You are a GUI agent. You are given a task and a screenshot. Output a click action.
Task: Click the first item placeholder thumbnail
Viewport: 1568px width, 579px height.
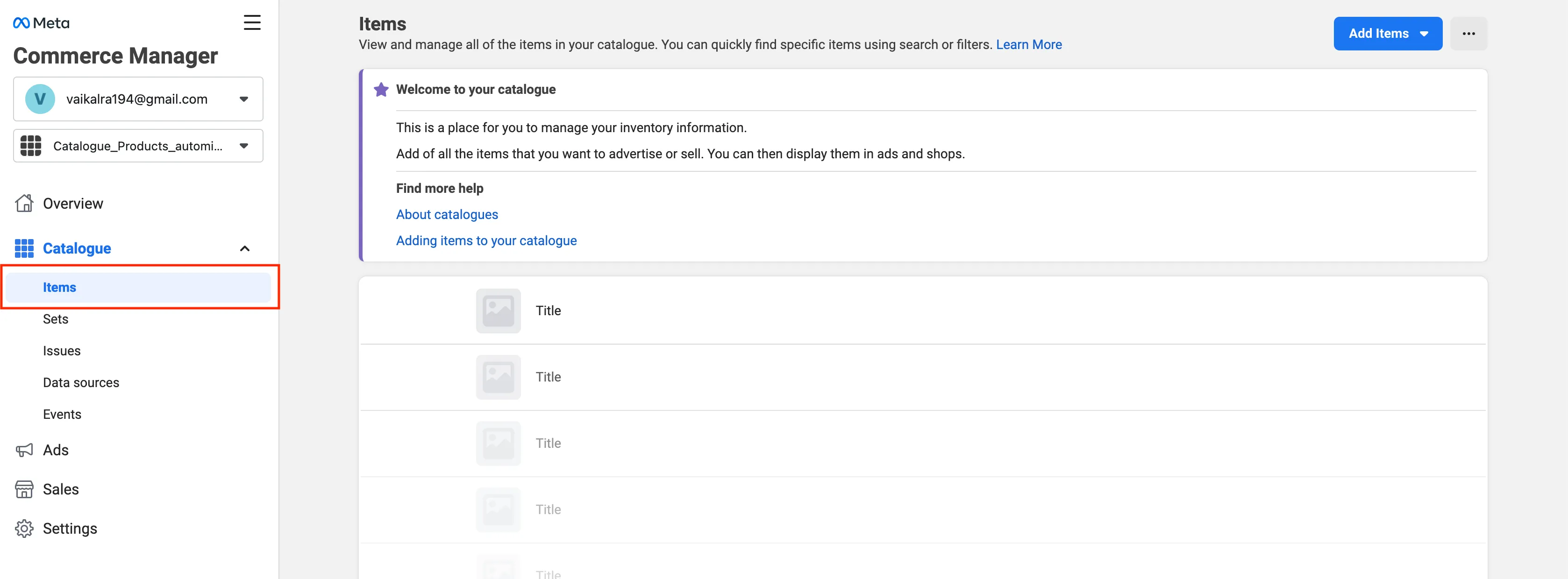499,311
